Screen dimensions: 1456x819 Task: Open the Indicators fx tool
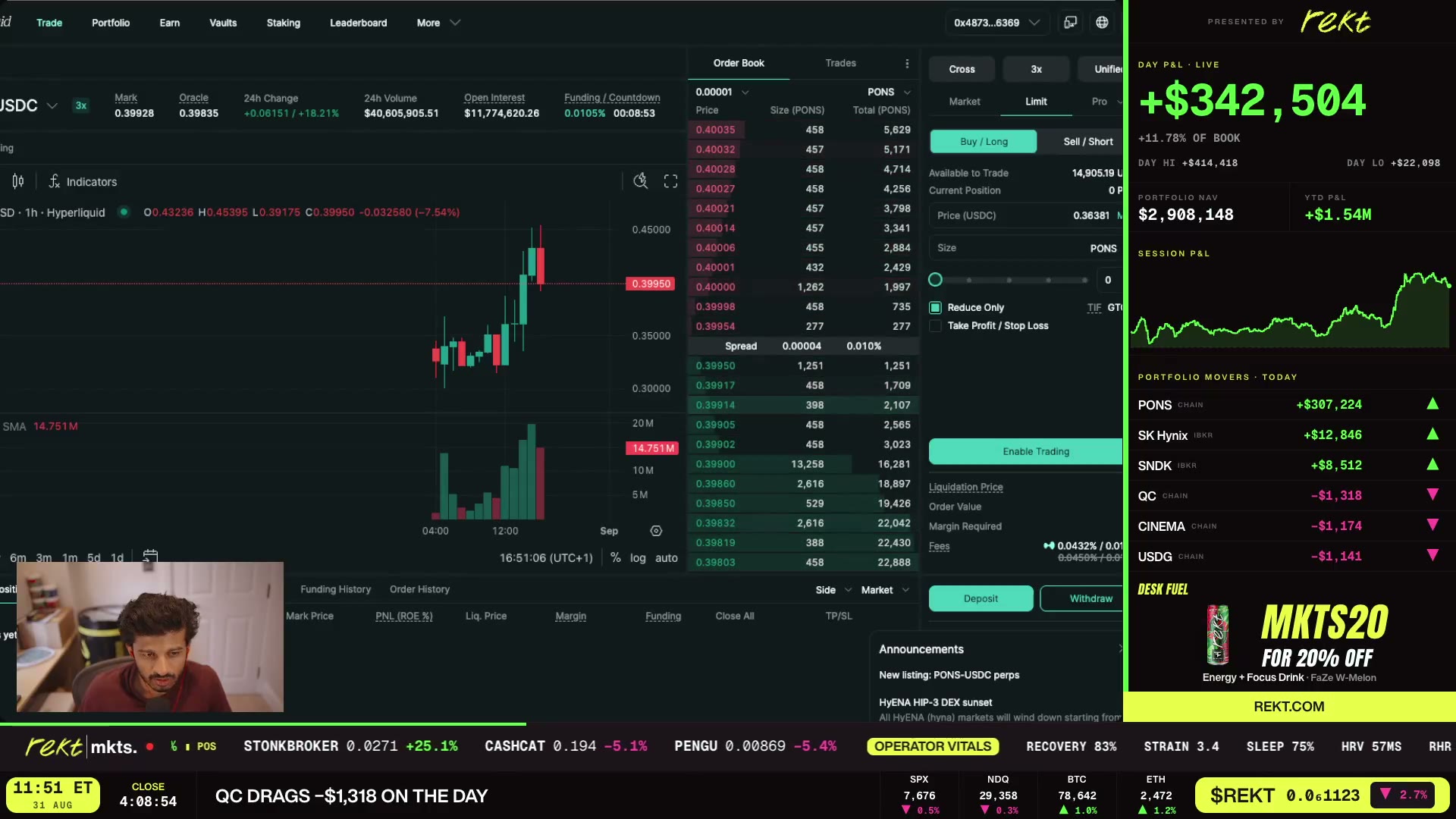pos(83,182)
